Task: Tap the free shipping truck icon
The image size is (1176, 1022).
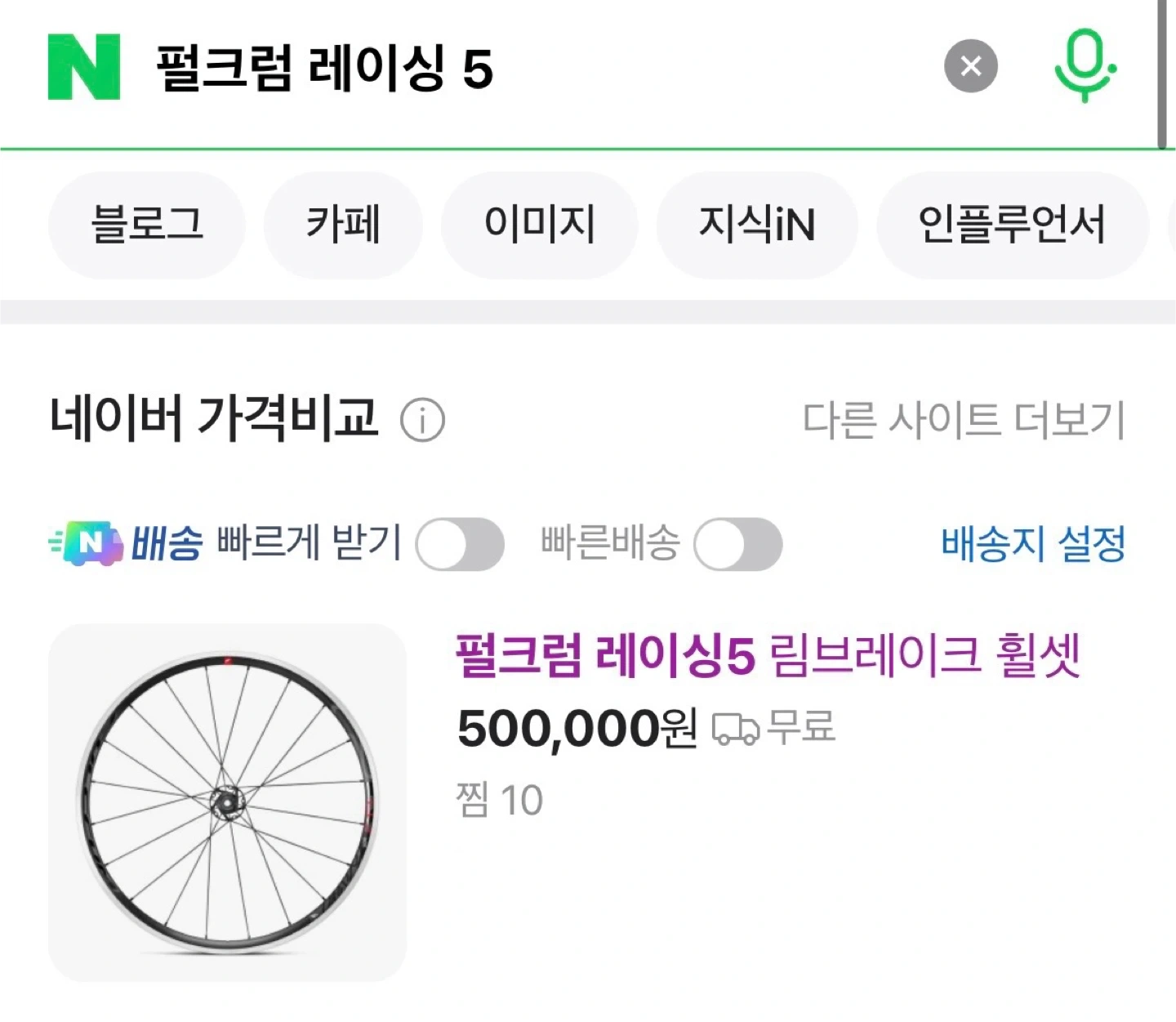Action: pos(735,728)
